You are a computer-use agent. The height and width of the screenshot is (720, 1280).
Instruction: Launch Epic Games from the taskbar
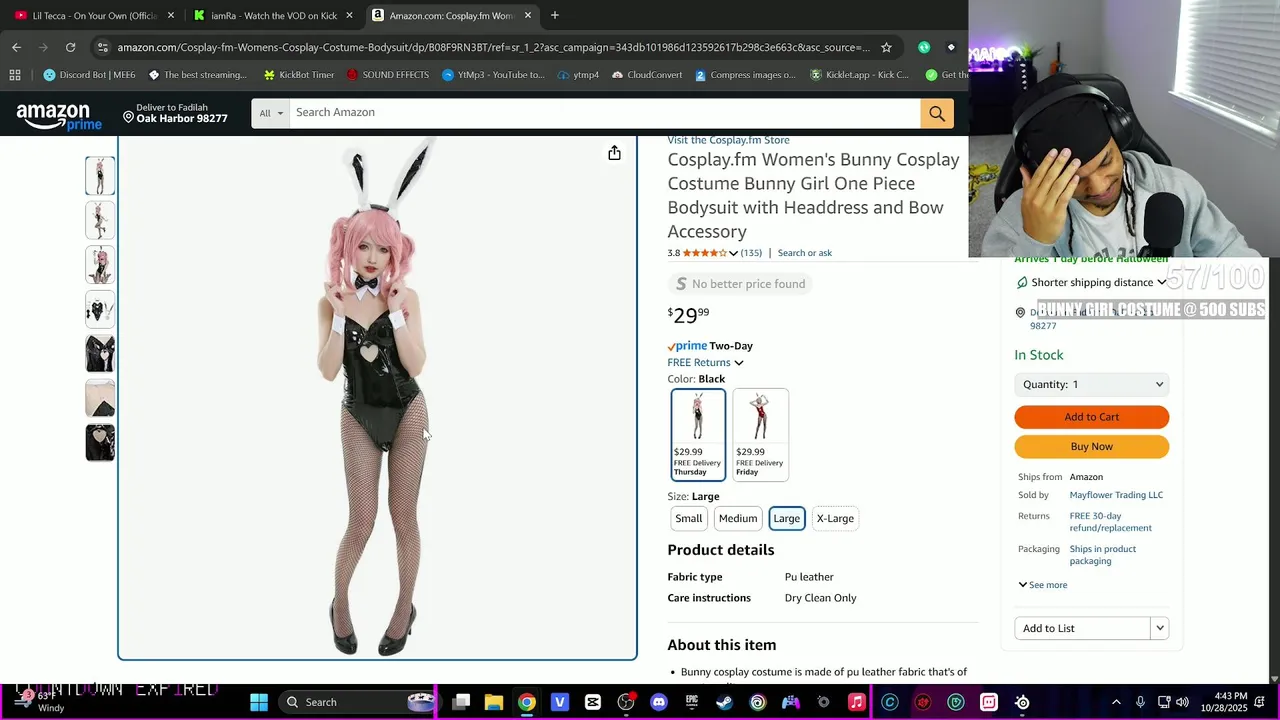pos(692,702)
